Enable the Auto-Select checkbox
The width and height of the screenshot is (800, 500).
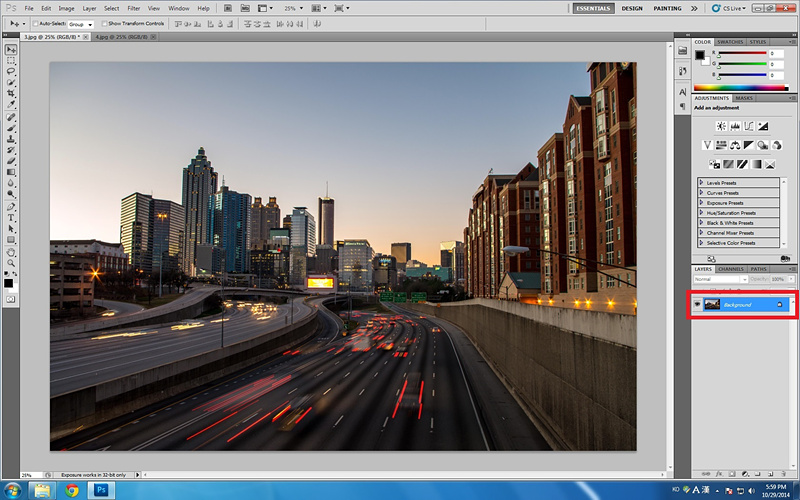pos(35,23)
